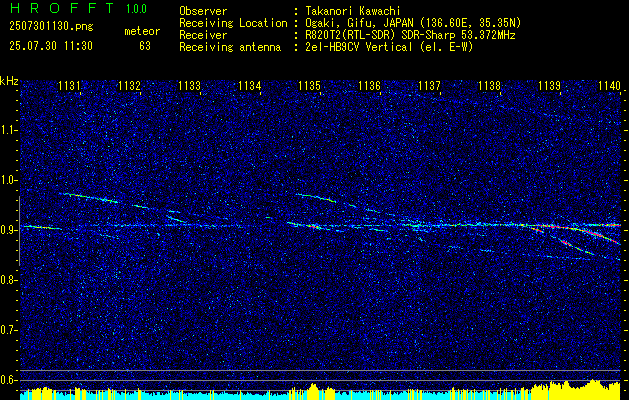Click the 1136 time marker
629x400 pixels.
[369, 85]
